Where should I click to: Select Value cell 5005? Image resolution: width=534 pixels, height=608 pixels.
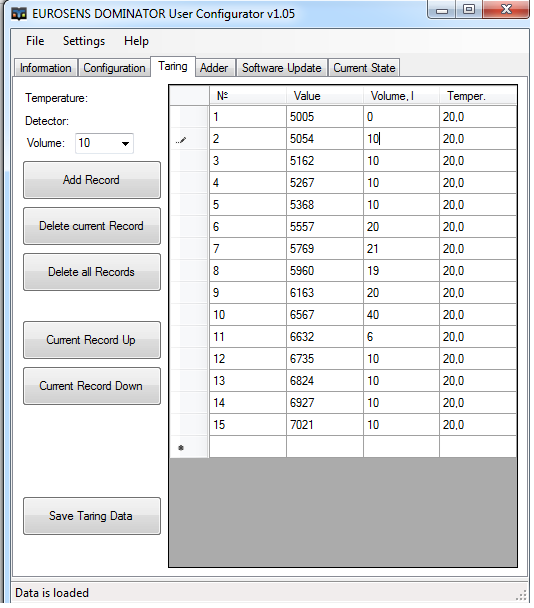[325, 117]
